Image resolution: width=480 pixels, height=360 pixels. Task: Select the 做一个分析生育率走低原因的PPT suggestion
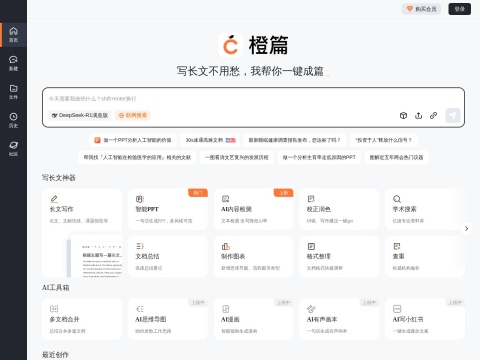[319, 157]
